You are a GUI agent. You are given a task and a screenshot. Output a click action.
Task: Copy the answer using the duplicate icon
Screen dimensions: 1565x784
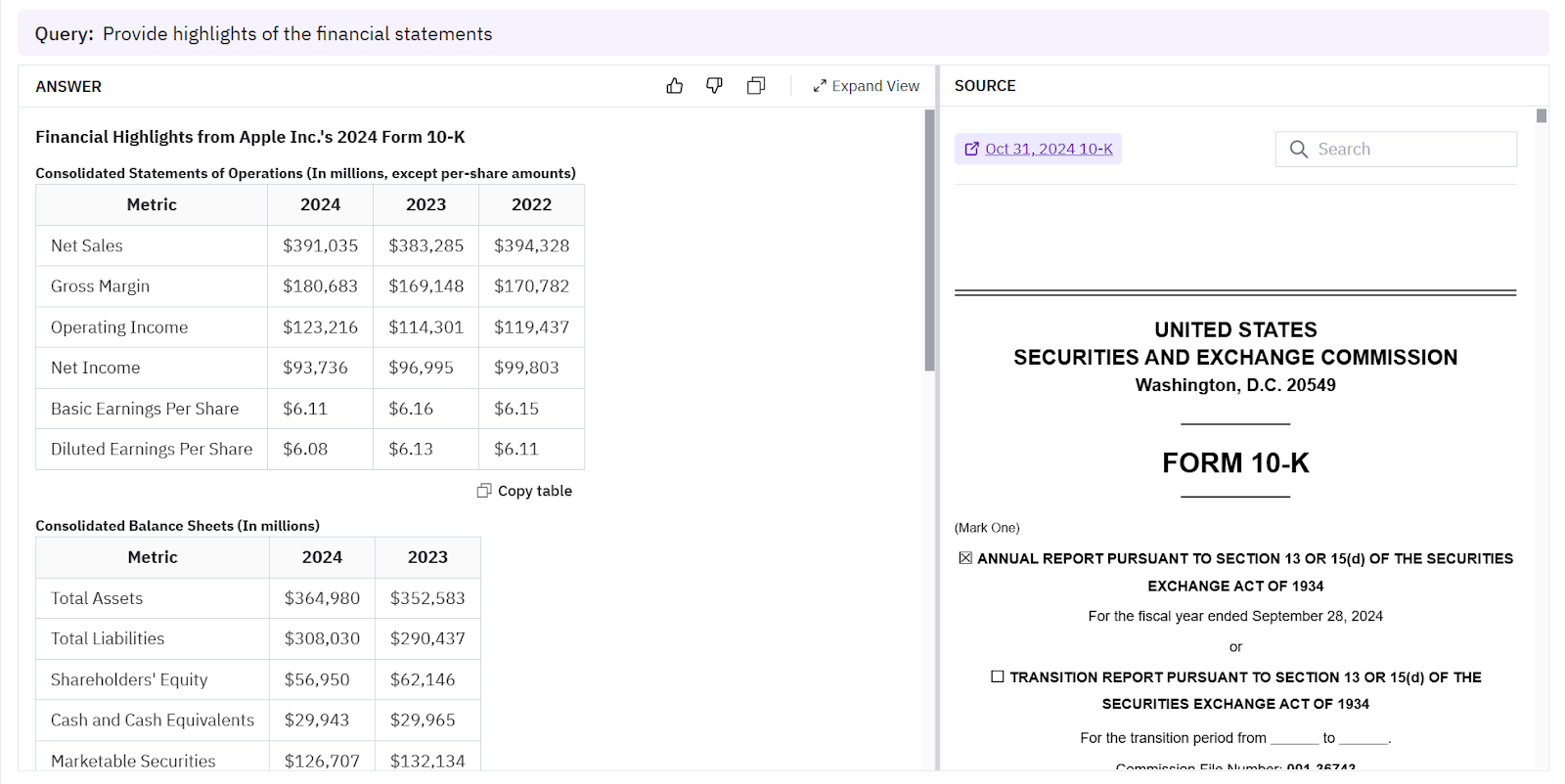(x=756, y=86)
